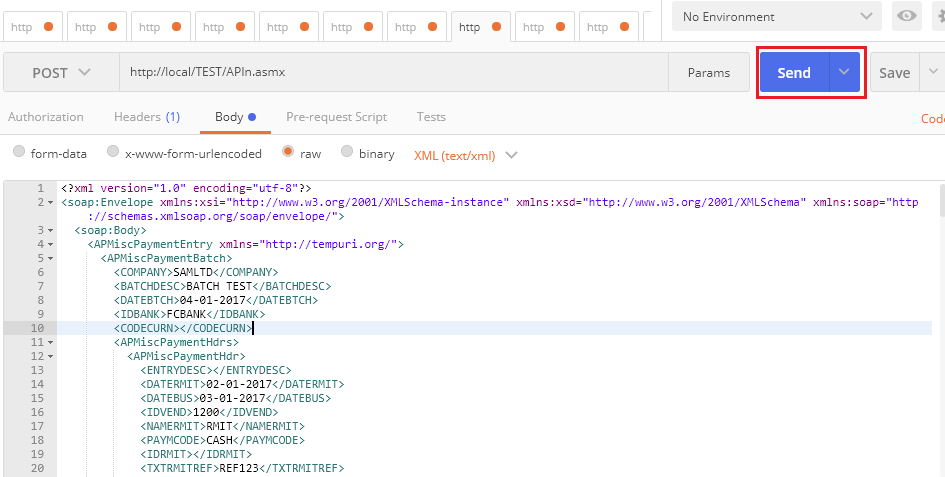
Task: Click the TXTRMITREF REF123 line
Action: tap(242, 468)
